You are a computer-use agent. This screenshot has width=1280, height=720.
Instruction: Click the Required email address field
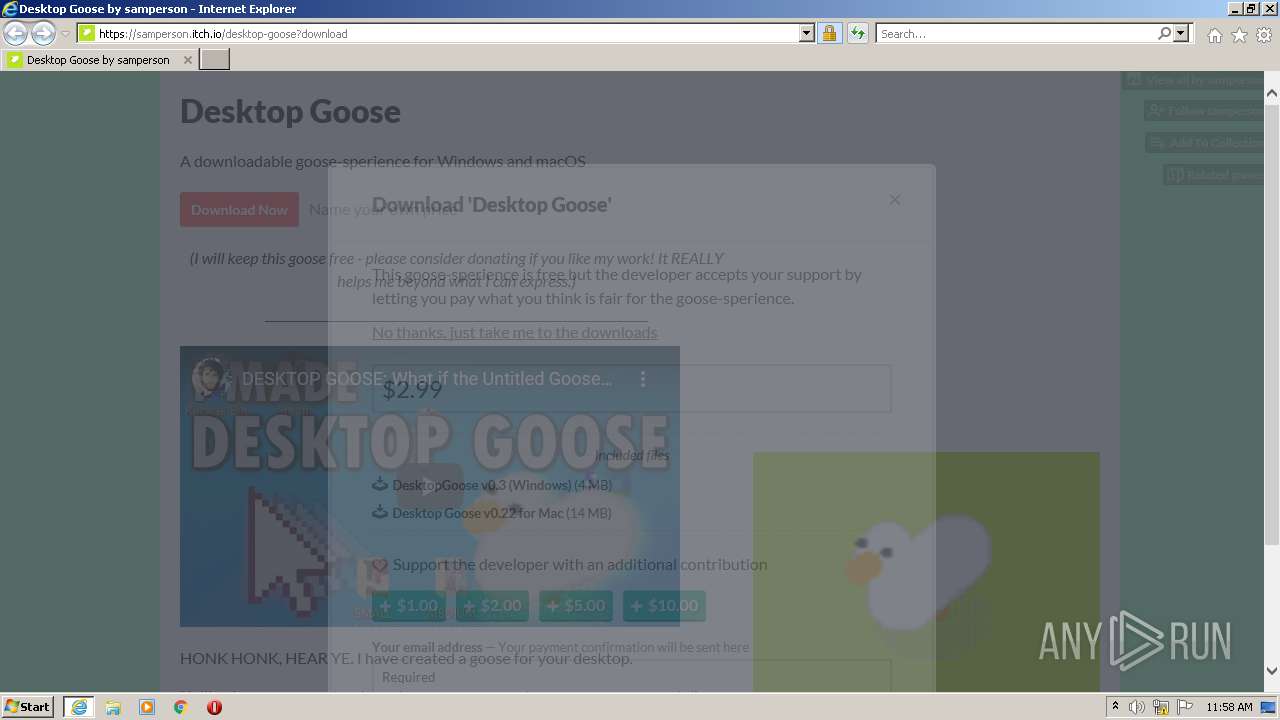631,677
